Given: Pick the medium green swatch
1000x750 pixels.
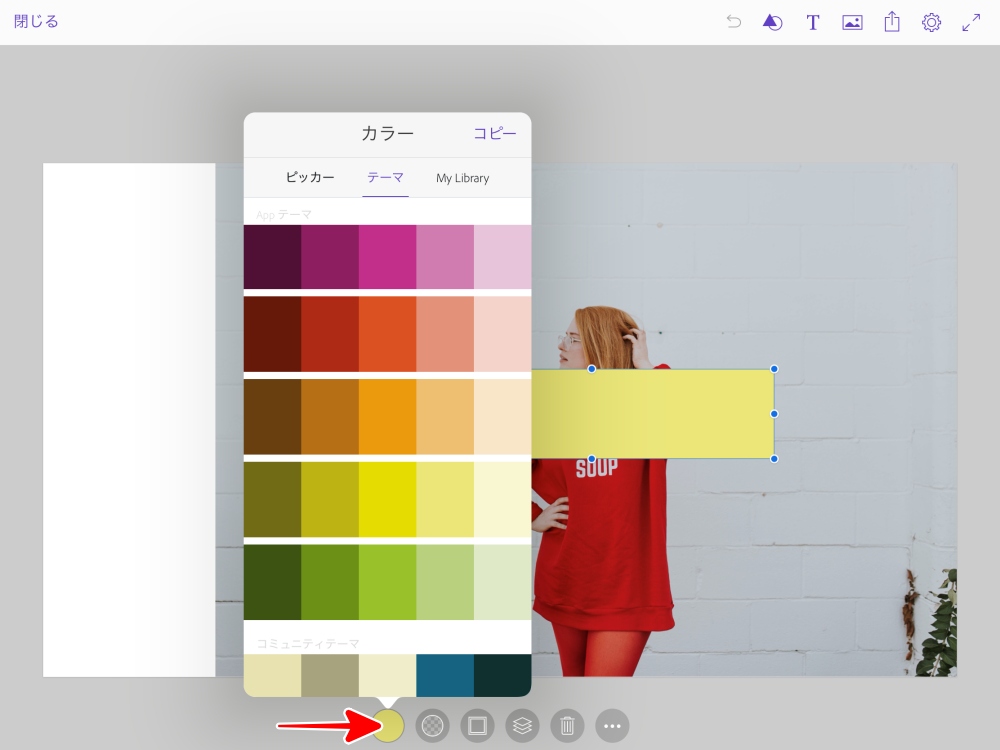Looking at the screenshot, I should tap(330, 582).
